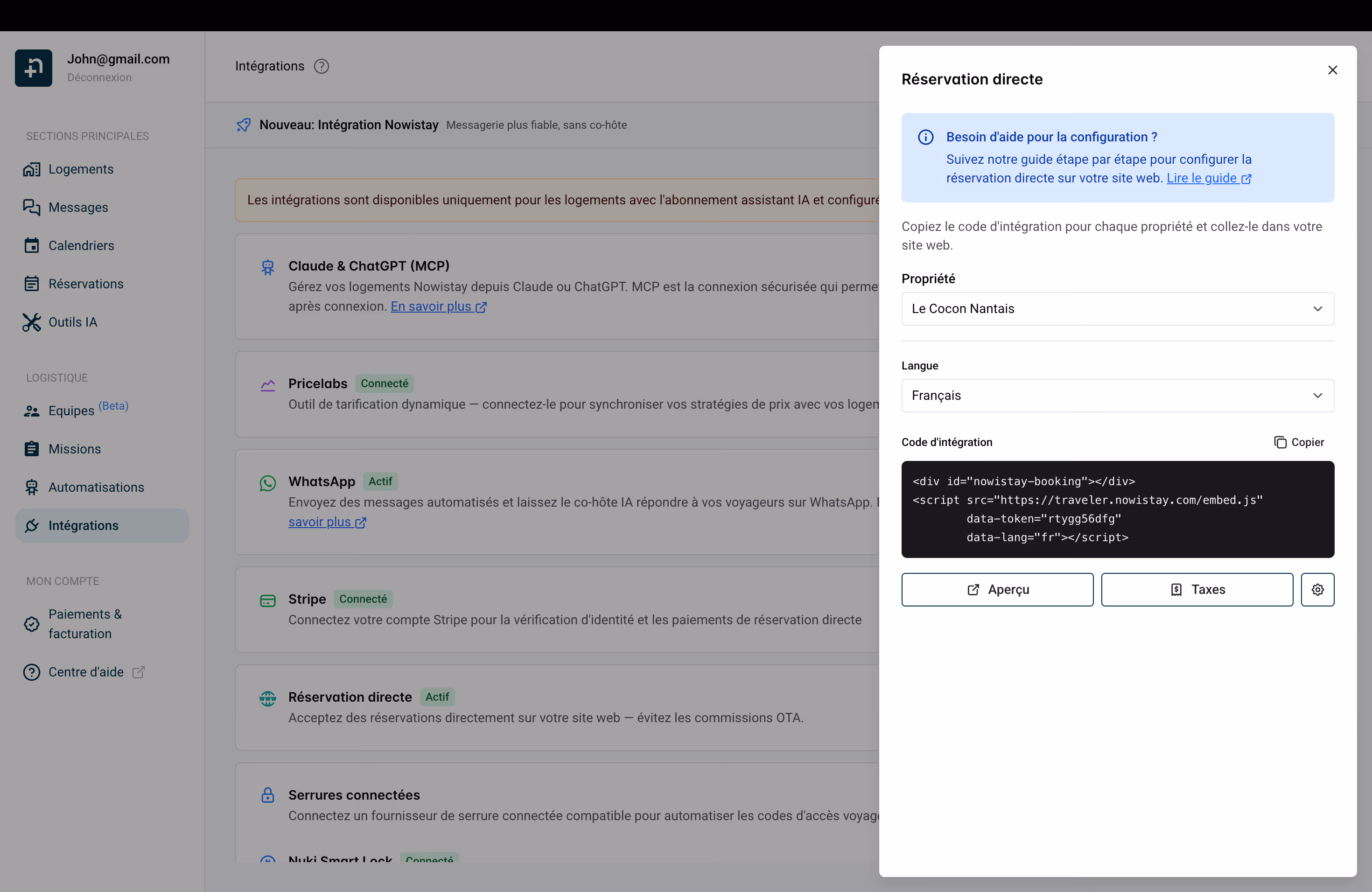Click the Missions clipboard icon
1372x892 pixels.
tap(32, 449)
